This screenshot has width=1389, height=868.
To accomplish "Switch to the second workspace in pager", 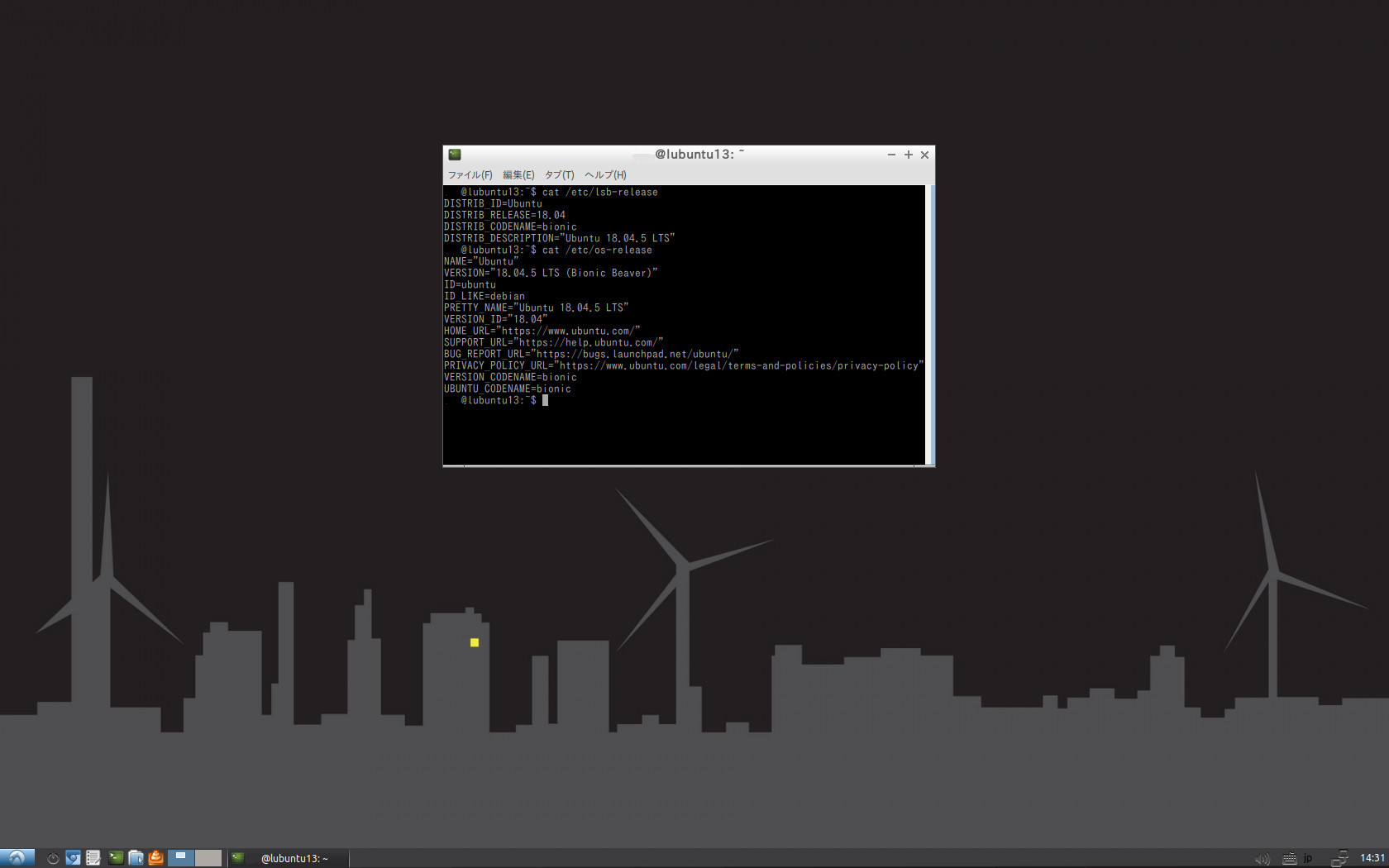I will (208, 858).
